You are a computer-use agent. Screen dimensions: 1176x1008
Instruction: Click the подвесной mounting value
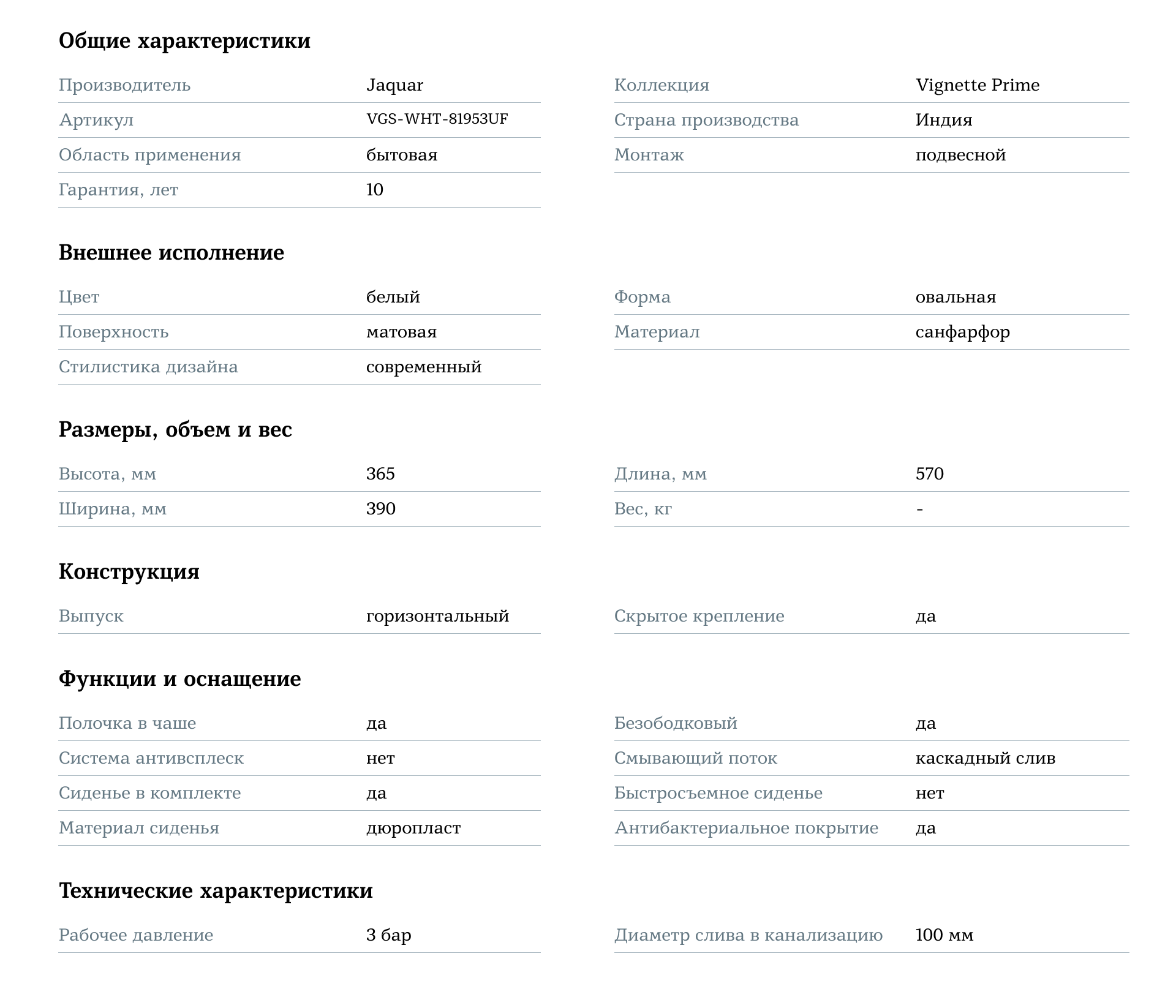pyautogui.click(x=960, y=155)
